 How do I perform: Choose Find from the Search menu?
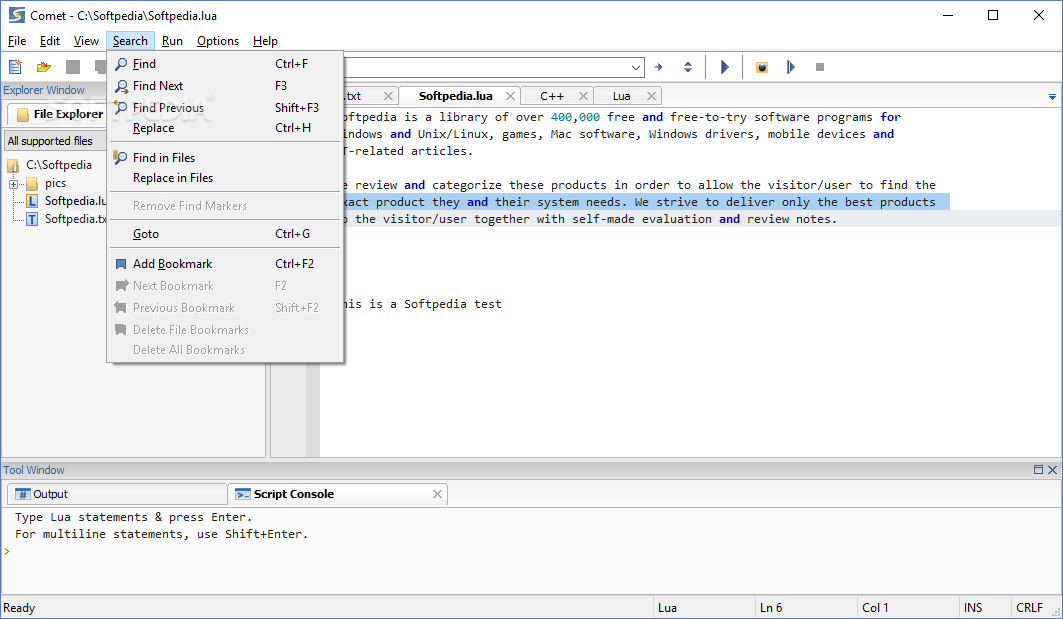[x=225, y=64]
